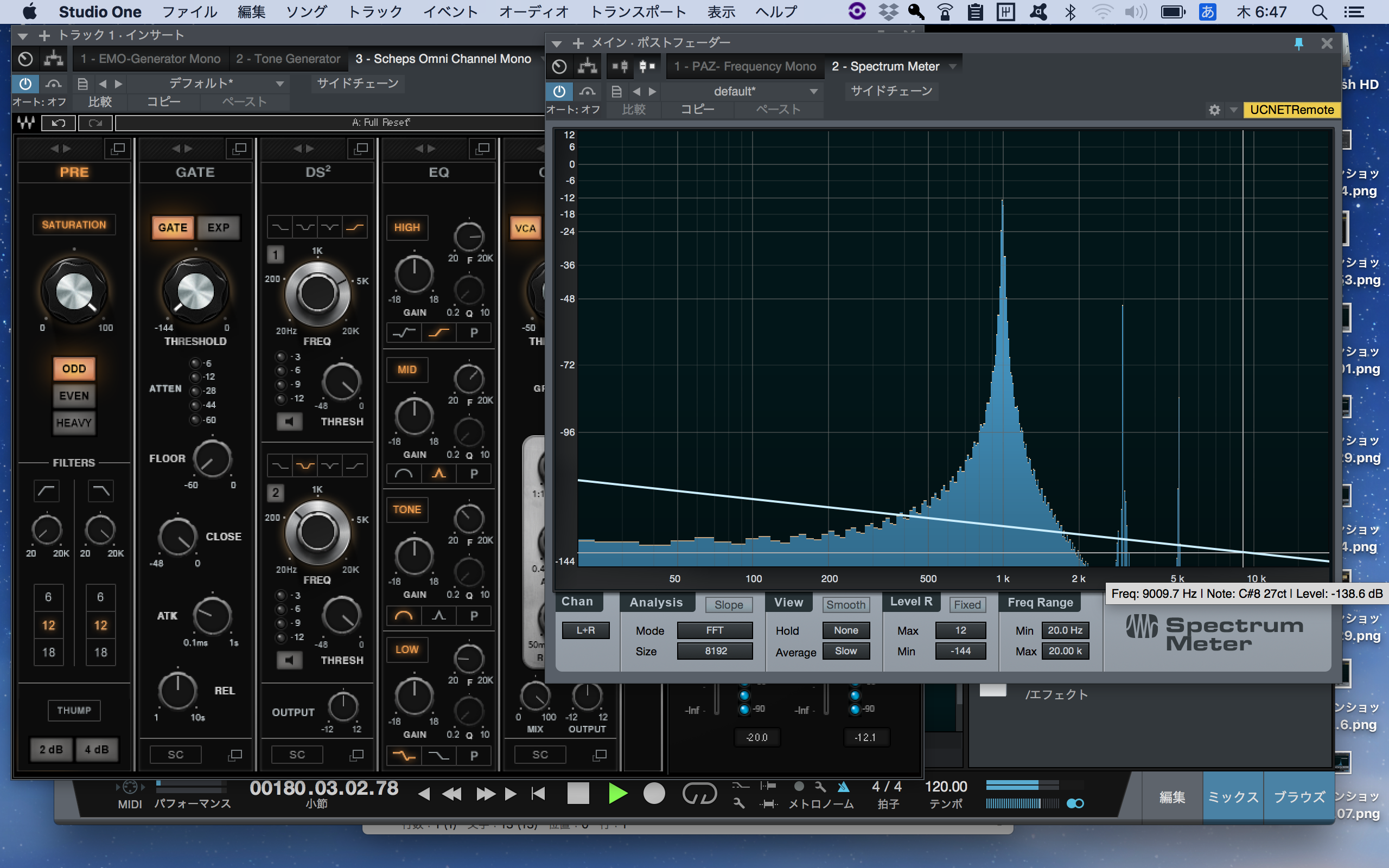1389x868 pixels.
Task: Open the Hold None dropdown
Action: pyautogui.click(x=846, y=630)
